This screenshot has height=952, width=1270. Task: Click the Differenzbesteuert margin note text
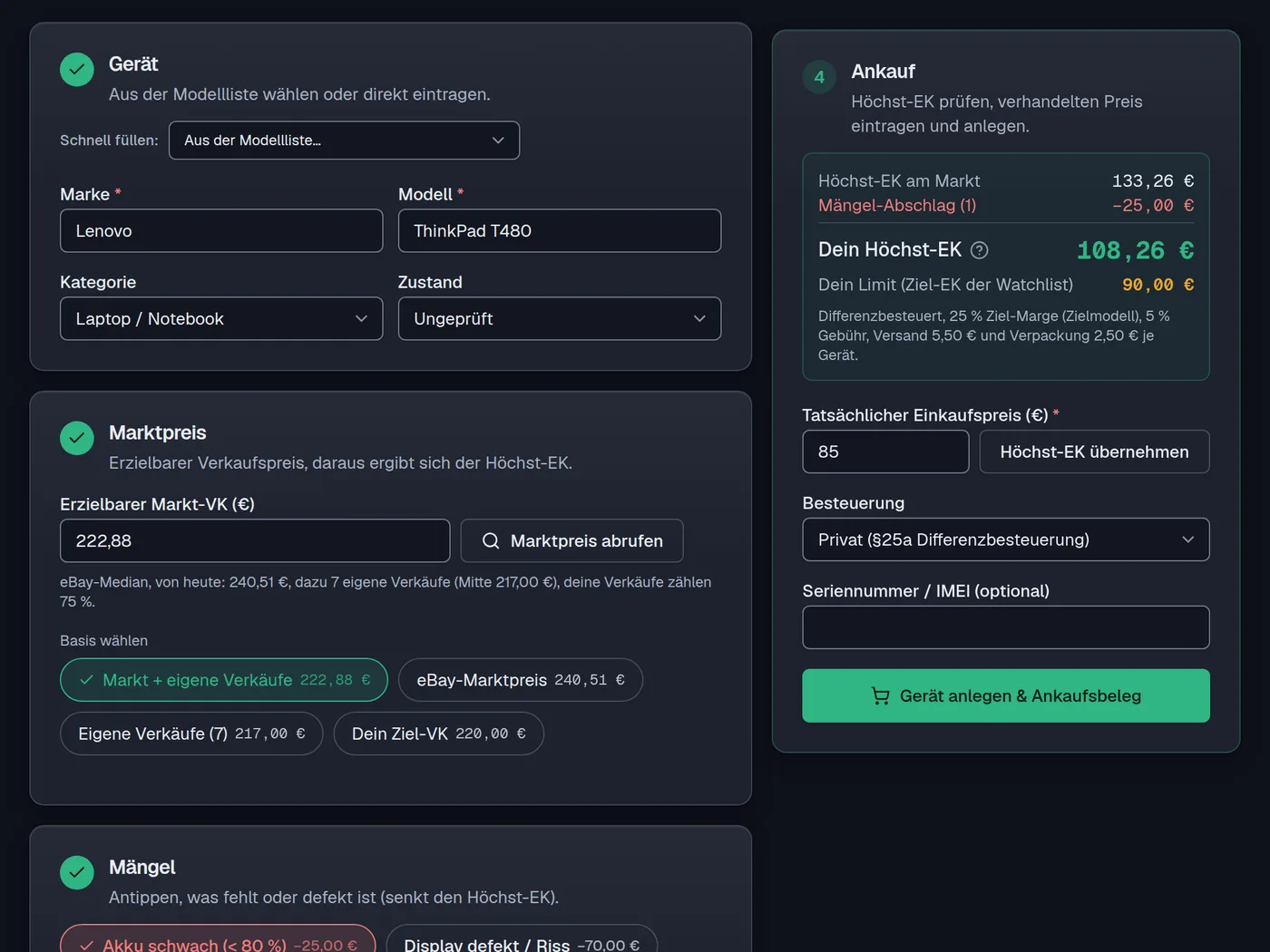coord(994,335)
